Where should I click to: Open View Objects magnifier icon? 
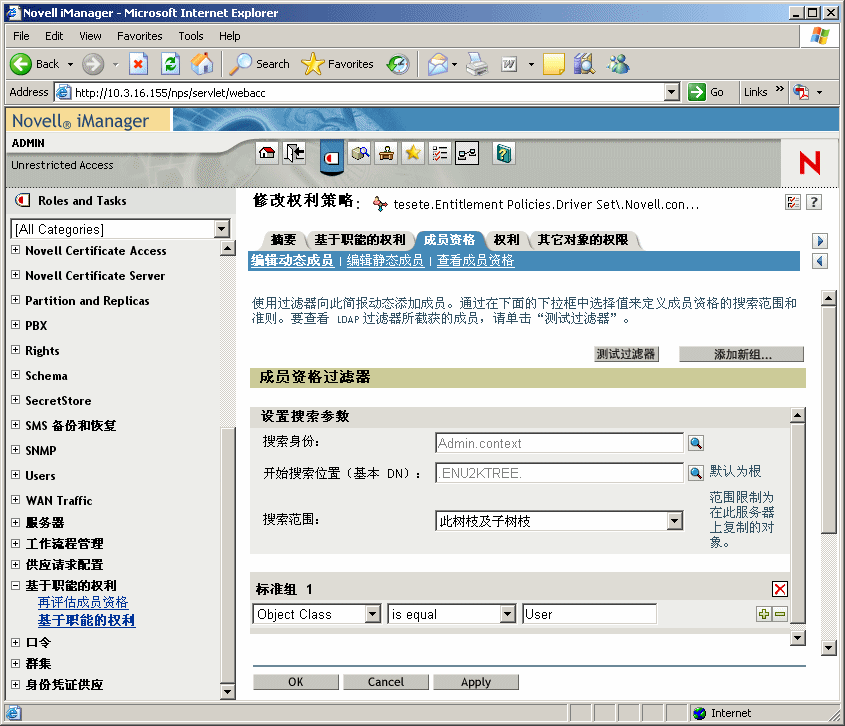(360, 153)
